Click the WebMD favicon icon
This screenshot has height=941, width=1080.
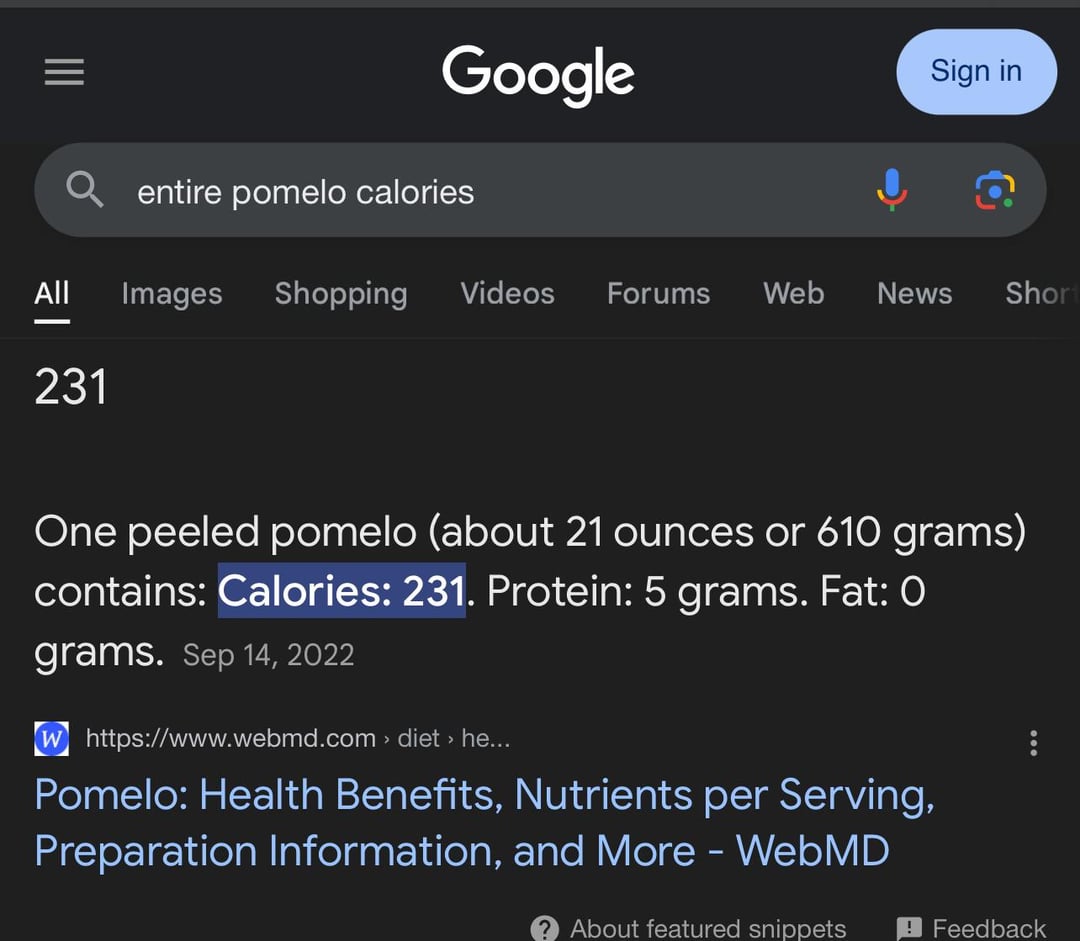tap(52, 738)
